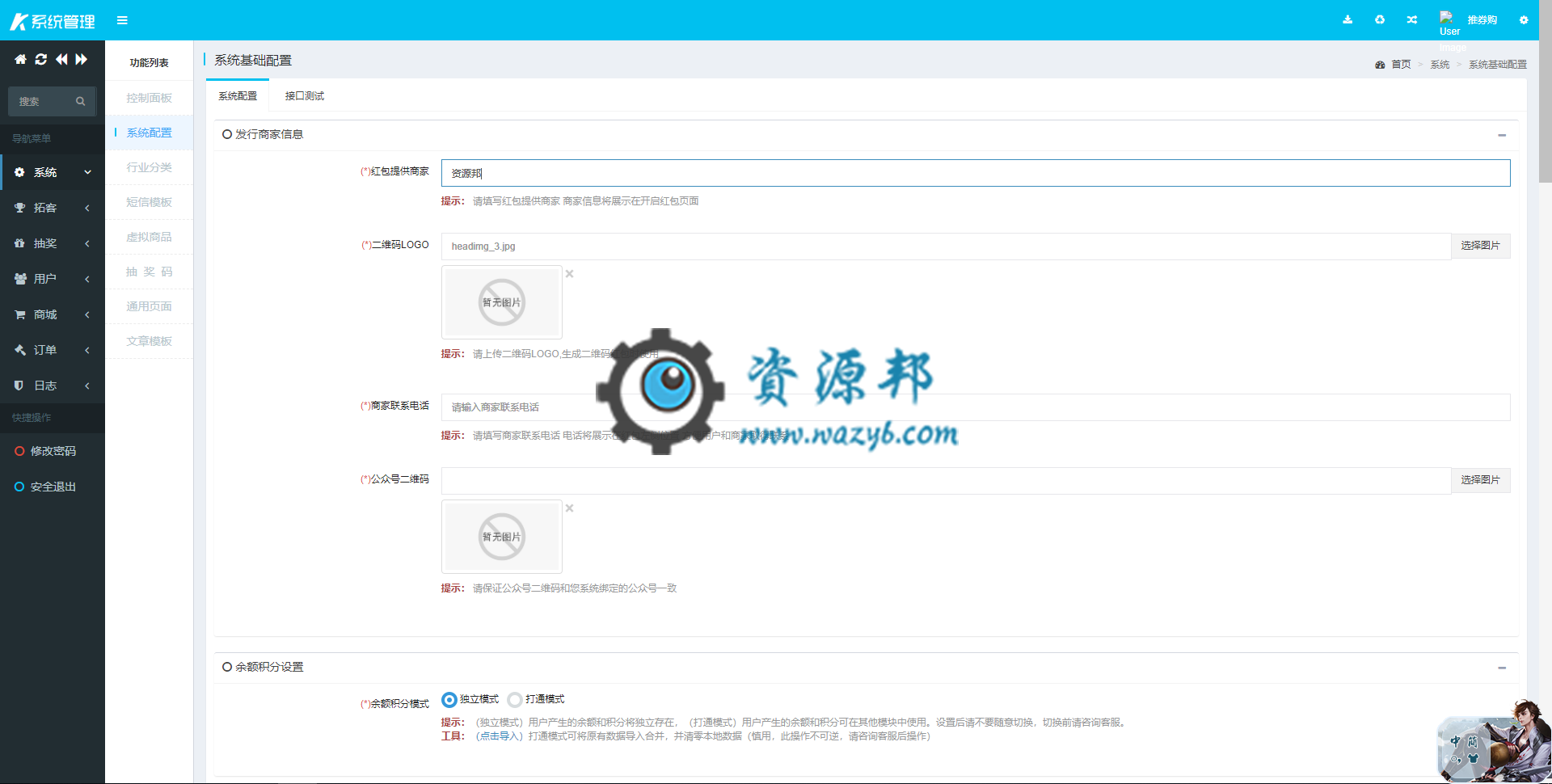Click 修改密码 quick action
Viewport: 1552px width, 784px height.
(x=53, y=451)
